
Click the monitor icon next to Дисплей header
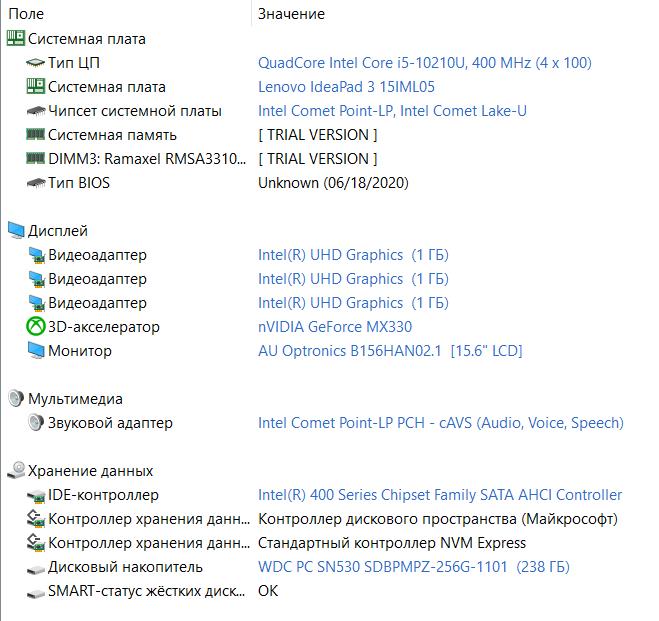[x=16, y=231]
